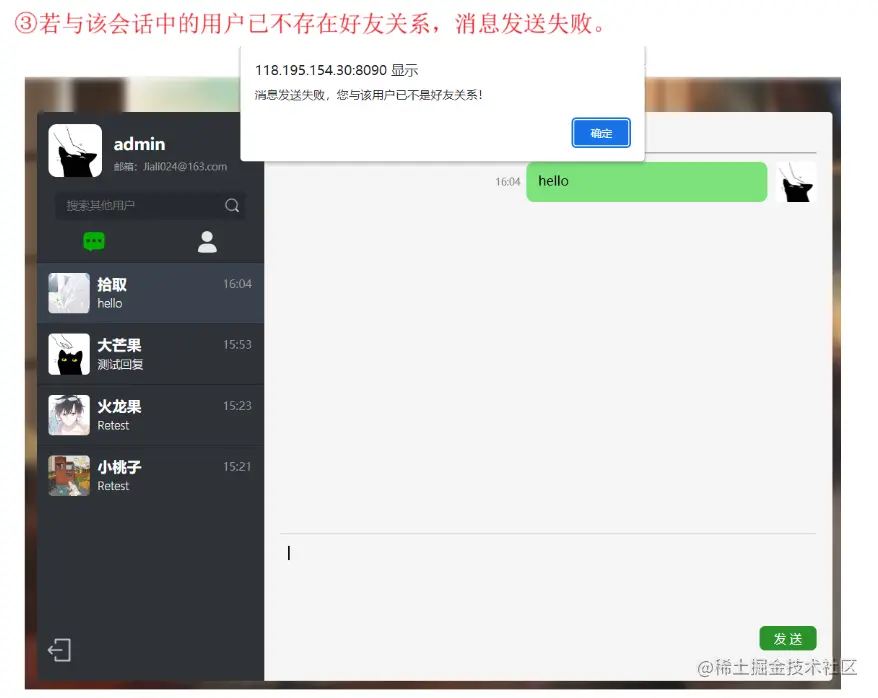Click 拾取's avatar thumbnail
The width and height of the screenshot is (878, 698).
click(69, 293)
